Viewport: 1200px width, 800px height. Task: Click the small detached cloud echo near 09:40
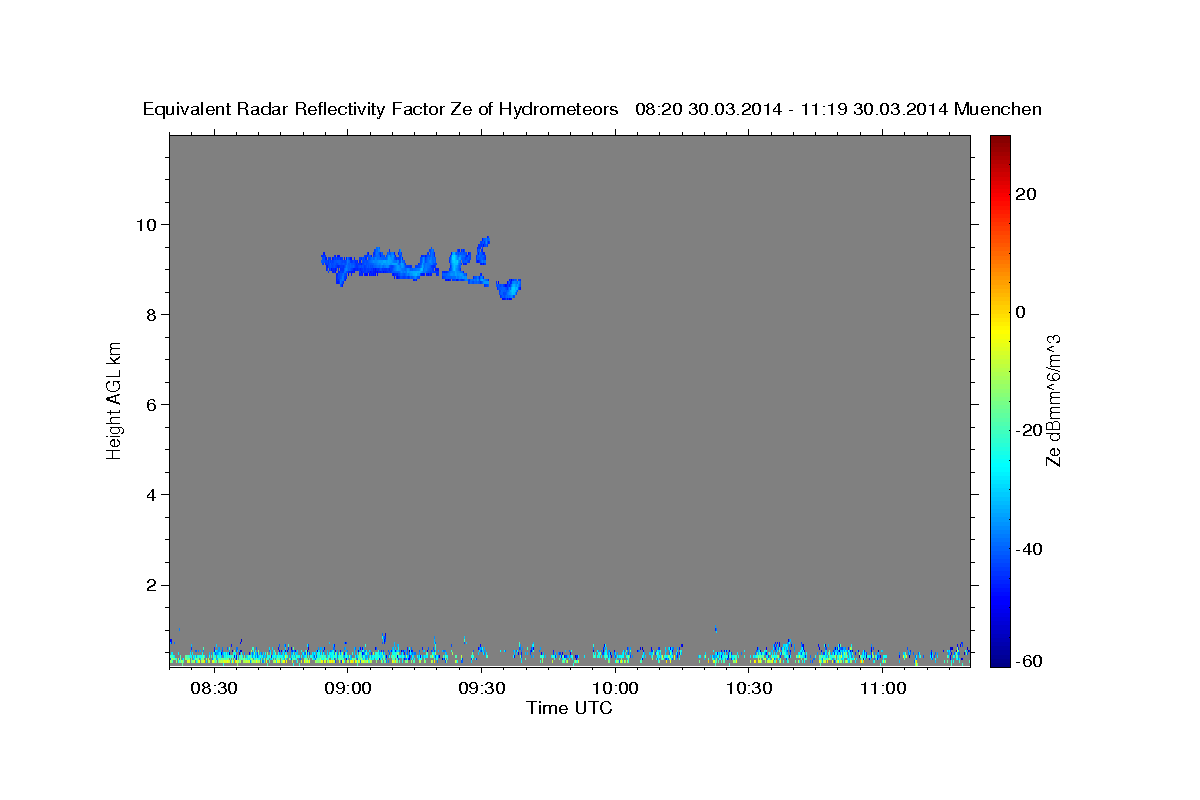pos(510,289)
